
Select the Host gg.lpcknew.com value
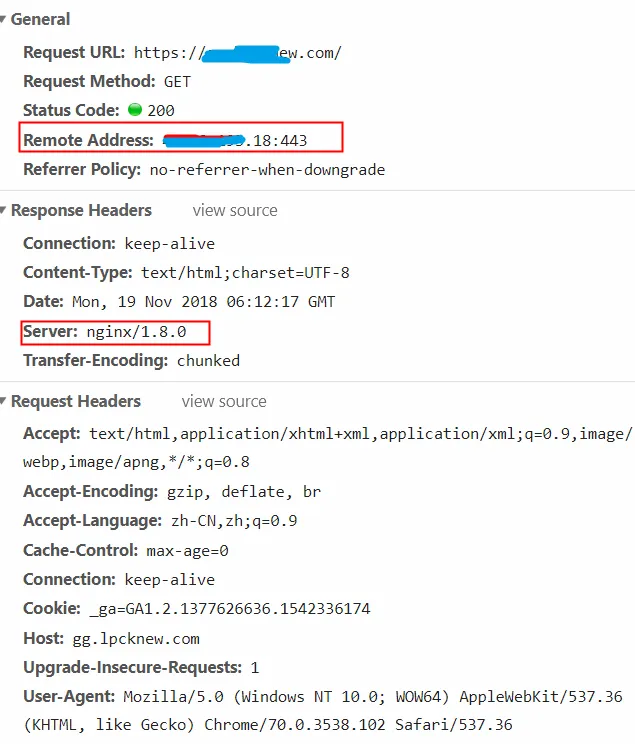coord(136,639)
